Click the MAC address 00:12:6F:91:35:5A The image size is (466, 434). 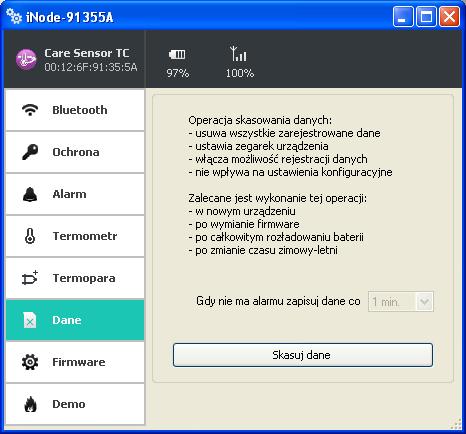click(91, 67)
